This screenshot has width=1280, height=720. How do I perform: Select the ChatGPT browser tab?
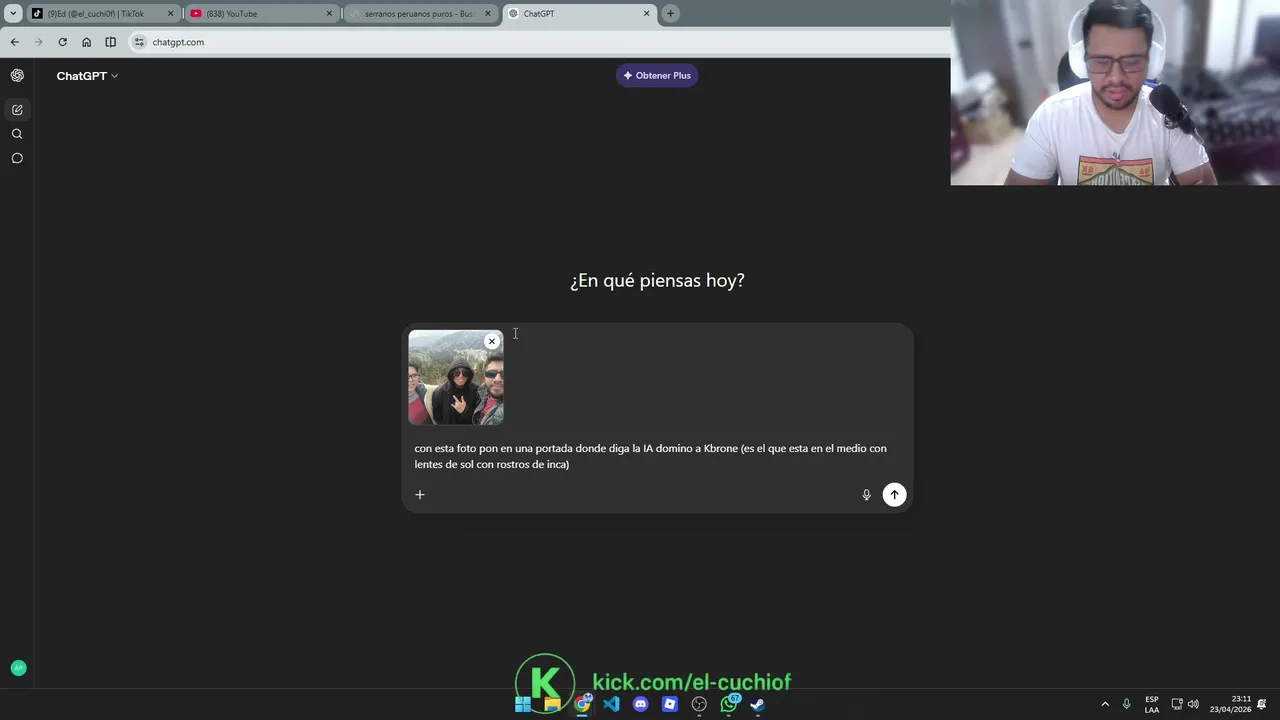(x=578, y=14)
